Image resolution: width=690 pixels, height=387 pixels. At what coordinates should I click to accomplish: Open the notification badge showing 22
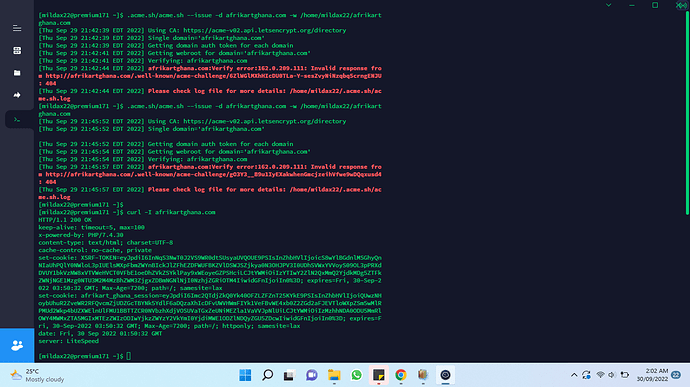pyautogui.click(x=676, y=375)
